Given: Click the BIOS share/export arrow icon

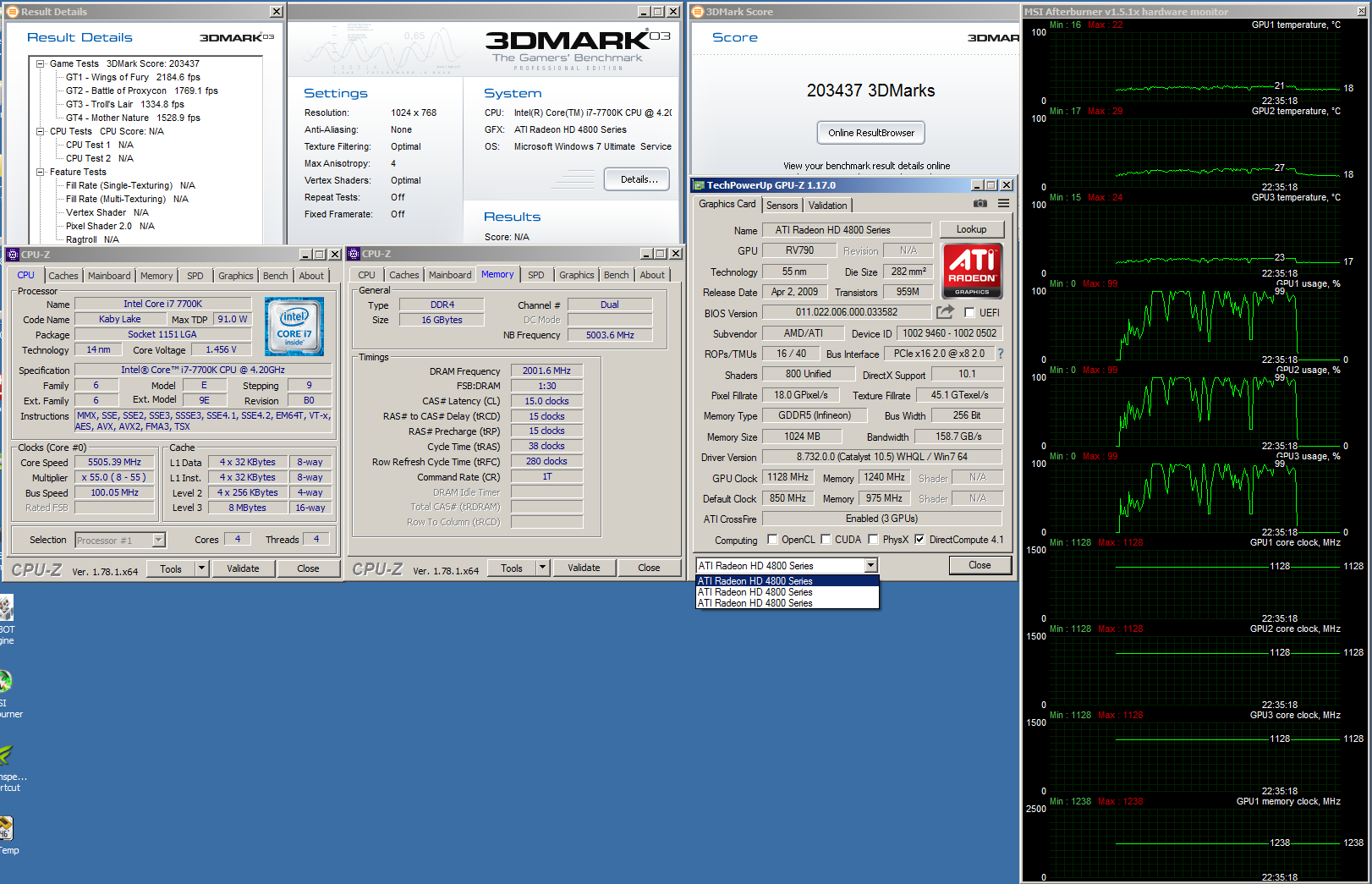Looking at the screenshot, I should [x=945, y=312].
